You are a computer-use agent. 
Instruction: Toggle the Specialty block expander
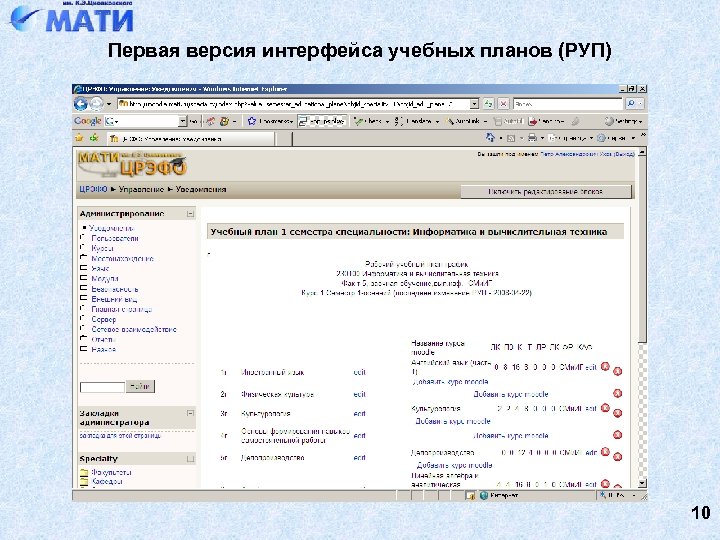coord(190,459)
